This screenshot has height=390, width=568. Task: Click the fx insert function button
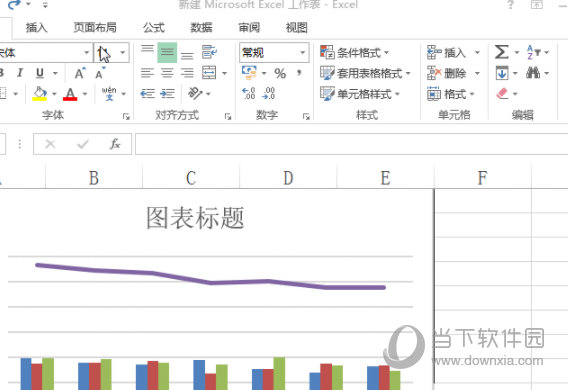(115, 144)
